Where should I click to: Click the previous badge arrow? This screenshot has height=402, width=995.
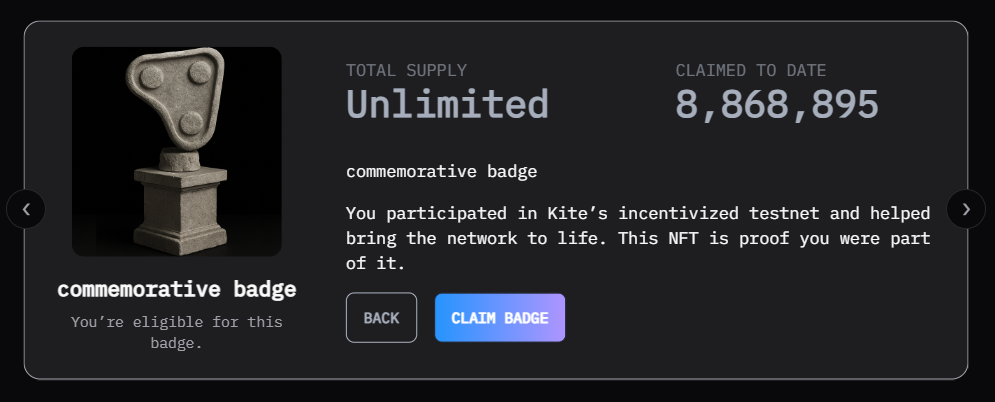click(x=26, y=209)
